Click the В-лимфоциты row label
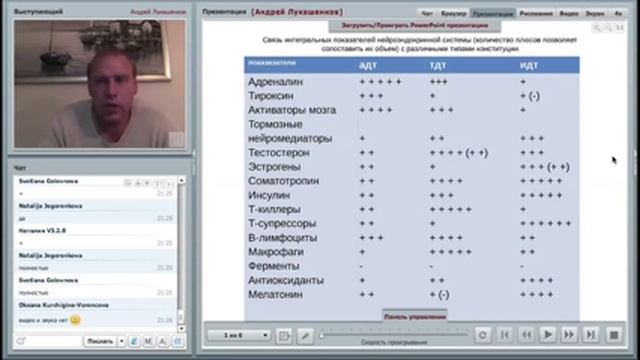Image resolution: width=640 pixels, height=360 pixels. (282, 238)
